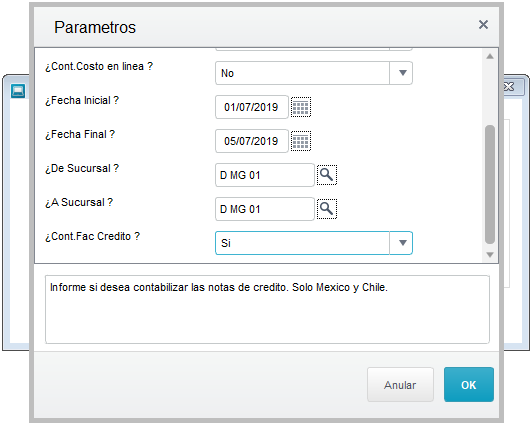Click the scrollbar down arrow in the parameters list

pyautogui.click(x=490, y=254)
